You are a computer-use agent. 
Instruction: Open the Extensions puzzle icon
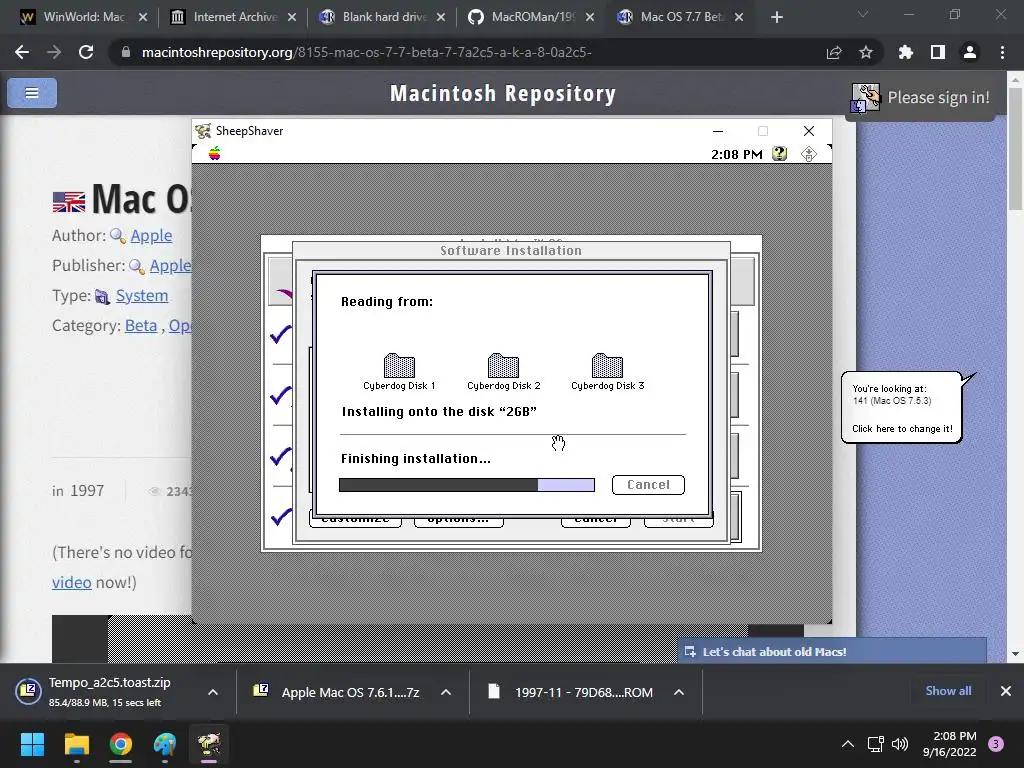pyautogui.click(x=906, y=52)
